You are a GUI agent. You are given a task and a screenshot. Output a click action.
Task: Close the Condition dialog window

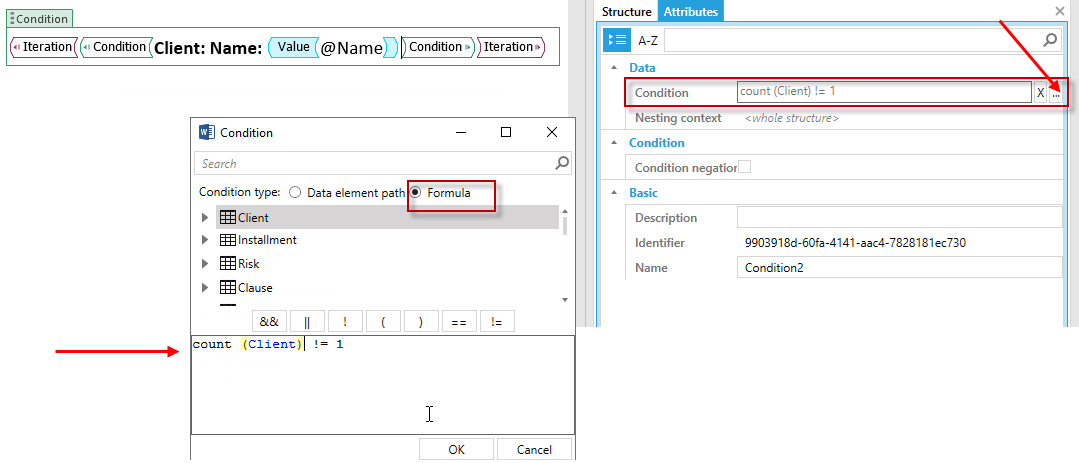552,132
